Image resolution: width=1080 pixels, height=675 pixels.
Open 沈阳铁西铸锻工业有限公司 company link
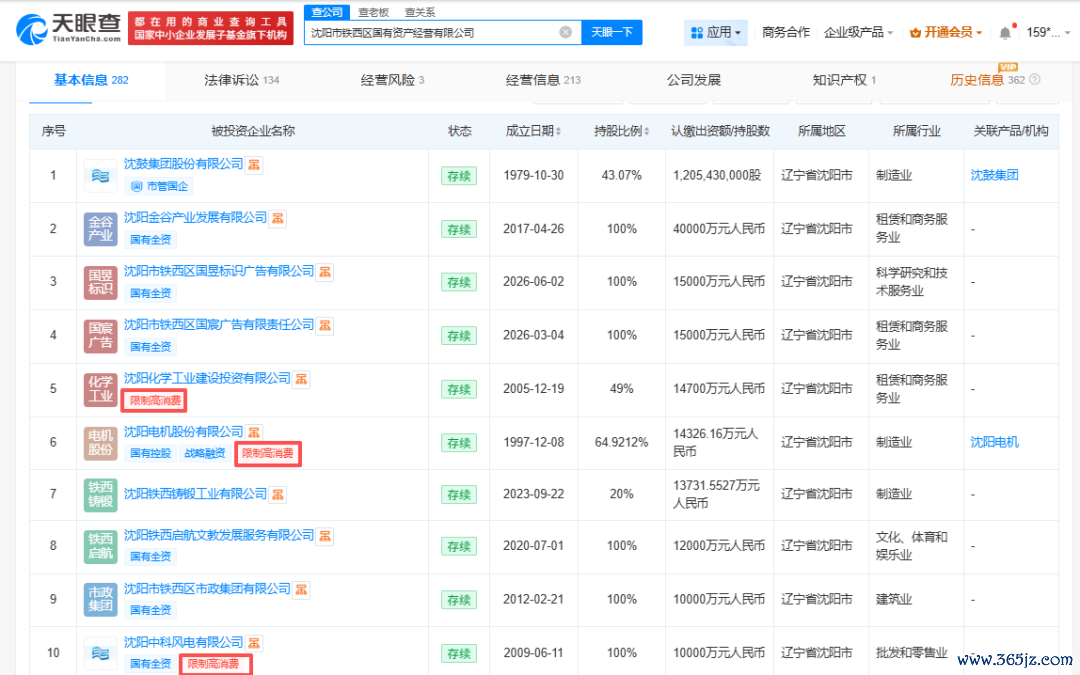tap(195, 494)
